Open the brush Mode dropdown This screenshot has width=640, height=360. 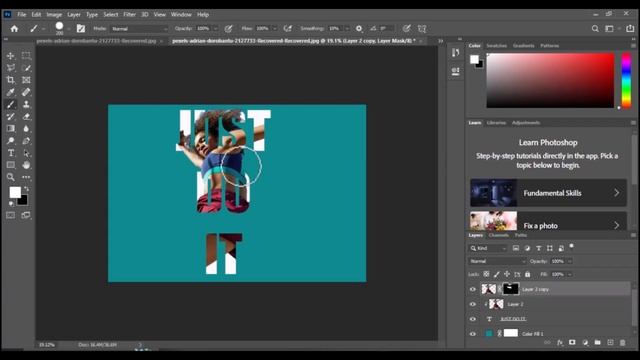[139, 29]
